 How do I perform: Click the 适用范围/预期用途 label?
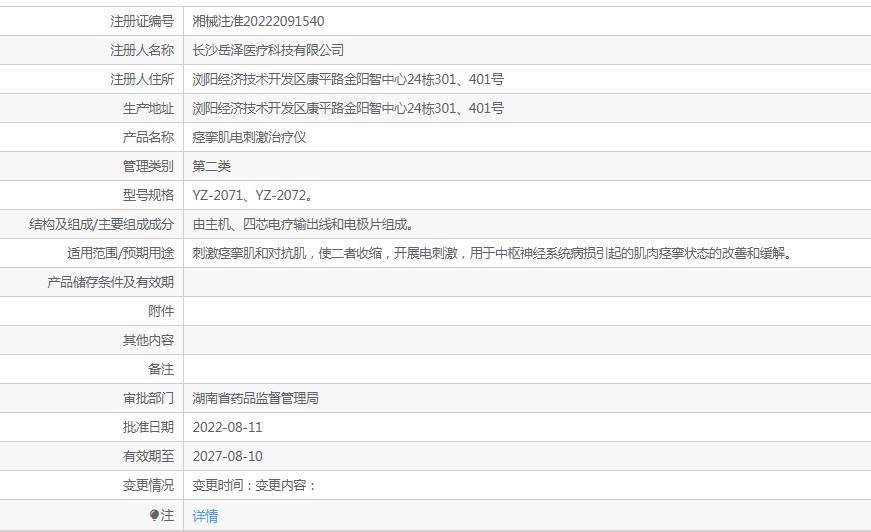point(121,253)
